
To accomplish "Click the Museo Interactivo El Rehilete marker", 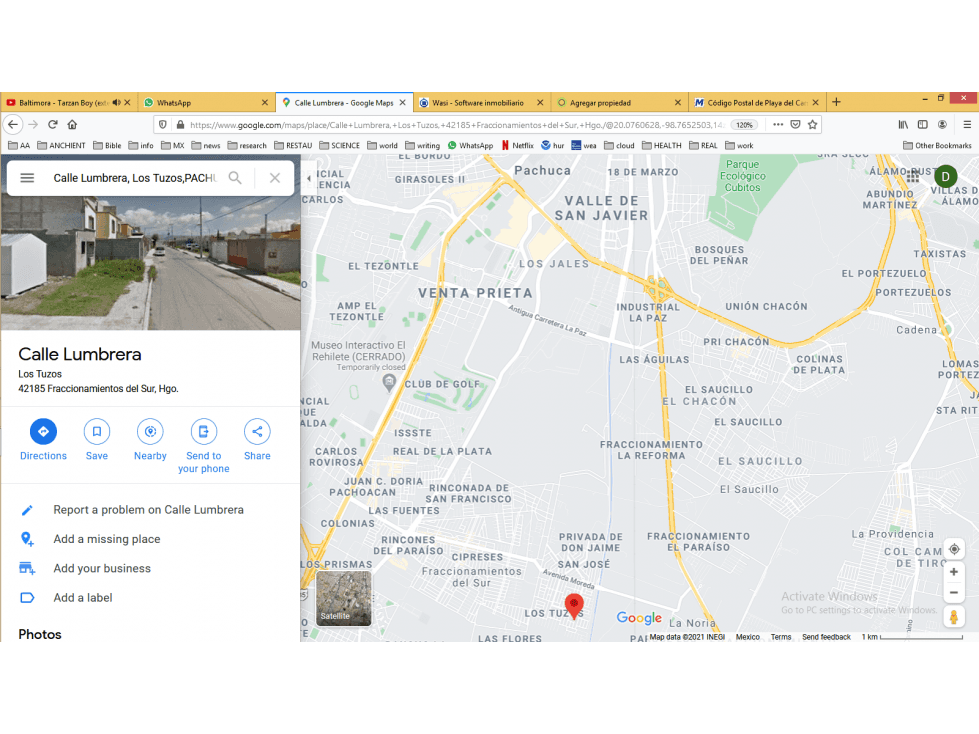I will (x=389, y=382).
